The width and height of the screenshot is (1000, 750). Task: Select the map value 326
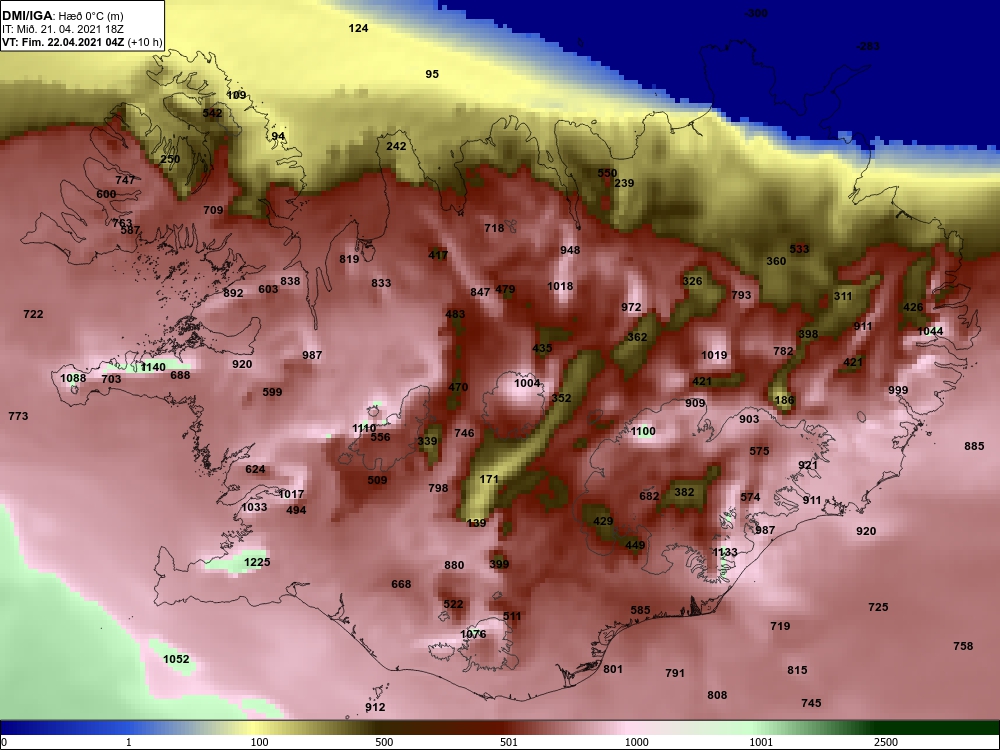point(692,281)
